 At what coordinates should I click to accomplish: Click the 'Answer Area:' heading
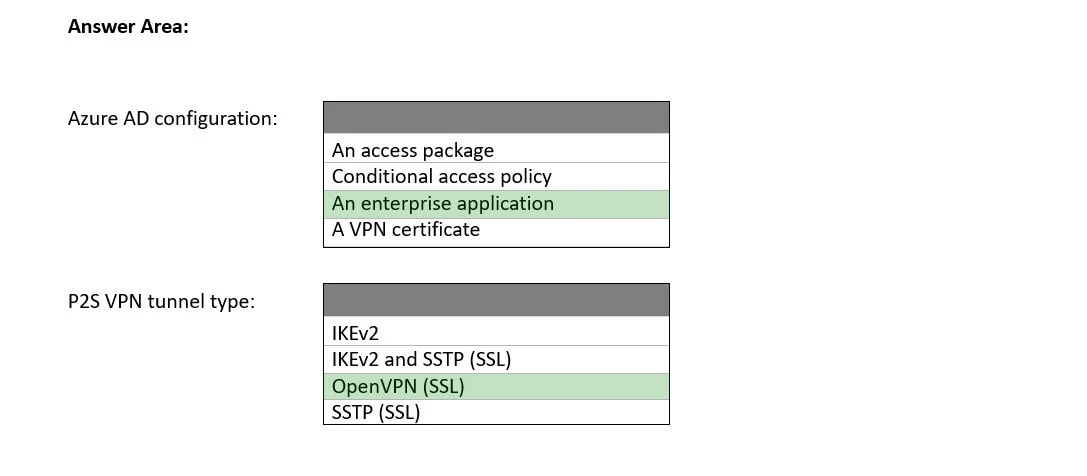128,27
